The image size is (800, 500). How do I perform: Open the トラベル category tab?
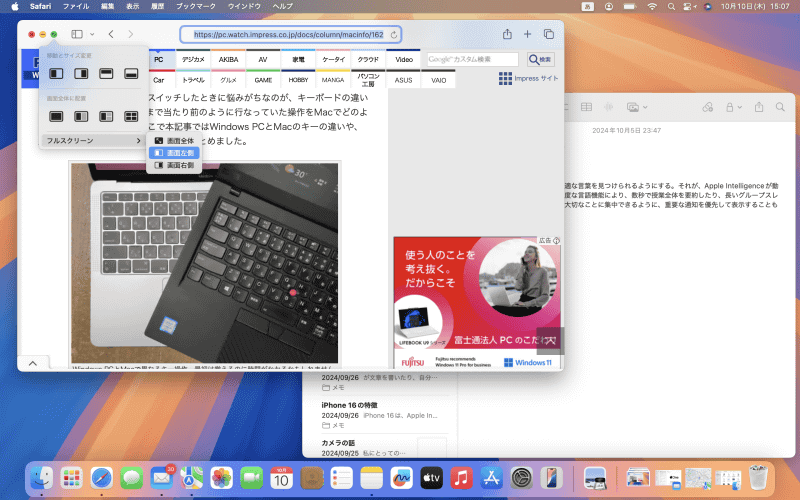coord(193,80)
